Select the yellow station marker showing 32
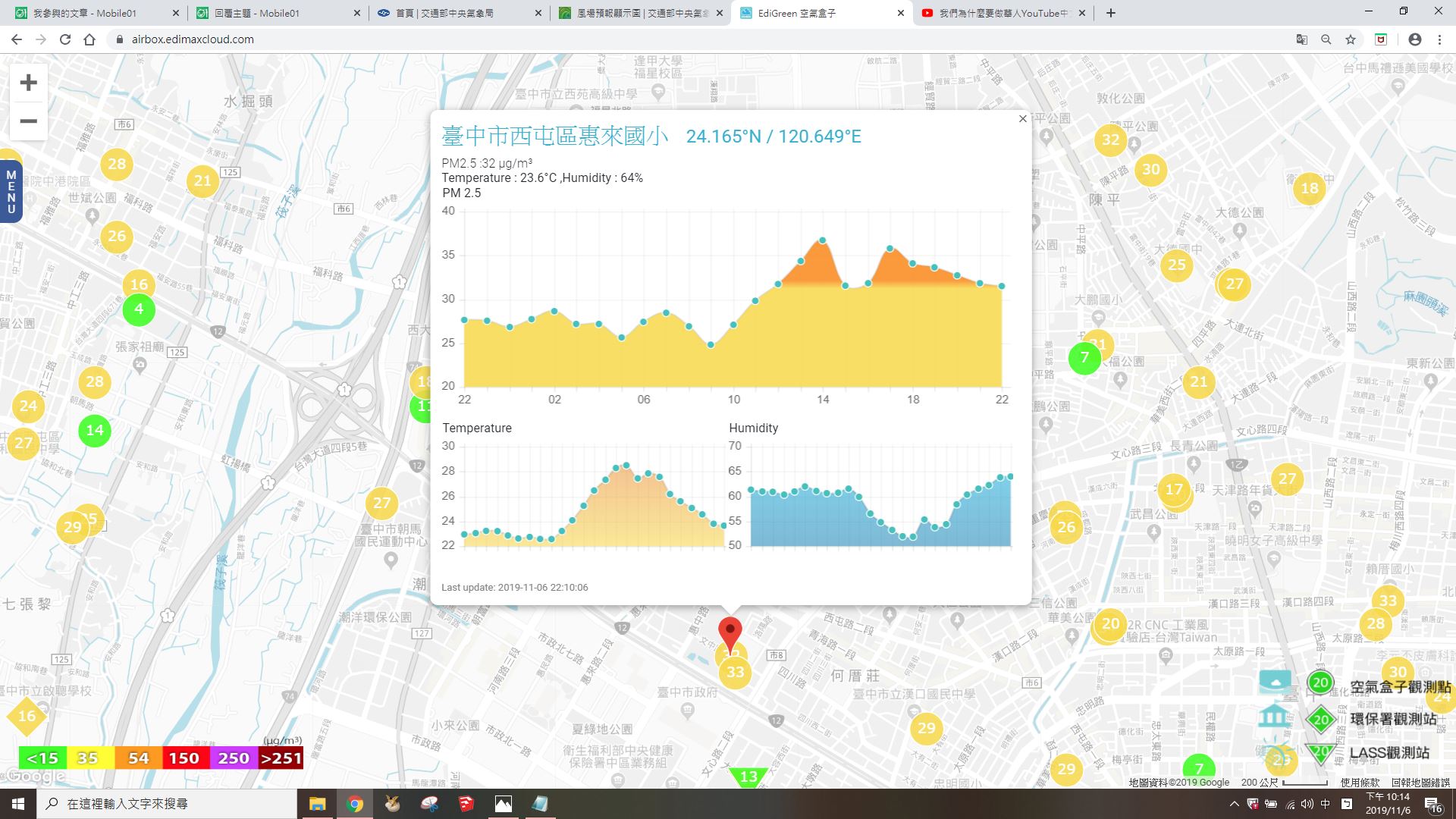1456x819 pixels. (x=1110, y=140)
